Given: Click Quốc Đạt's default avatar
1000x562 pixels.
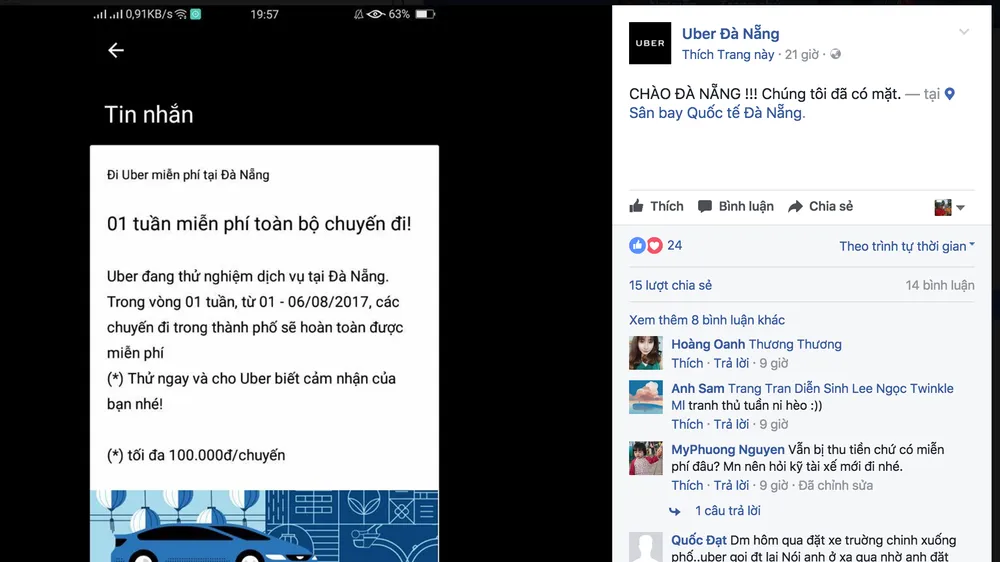Looking at the screenshot, I should coord(645,547).
